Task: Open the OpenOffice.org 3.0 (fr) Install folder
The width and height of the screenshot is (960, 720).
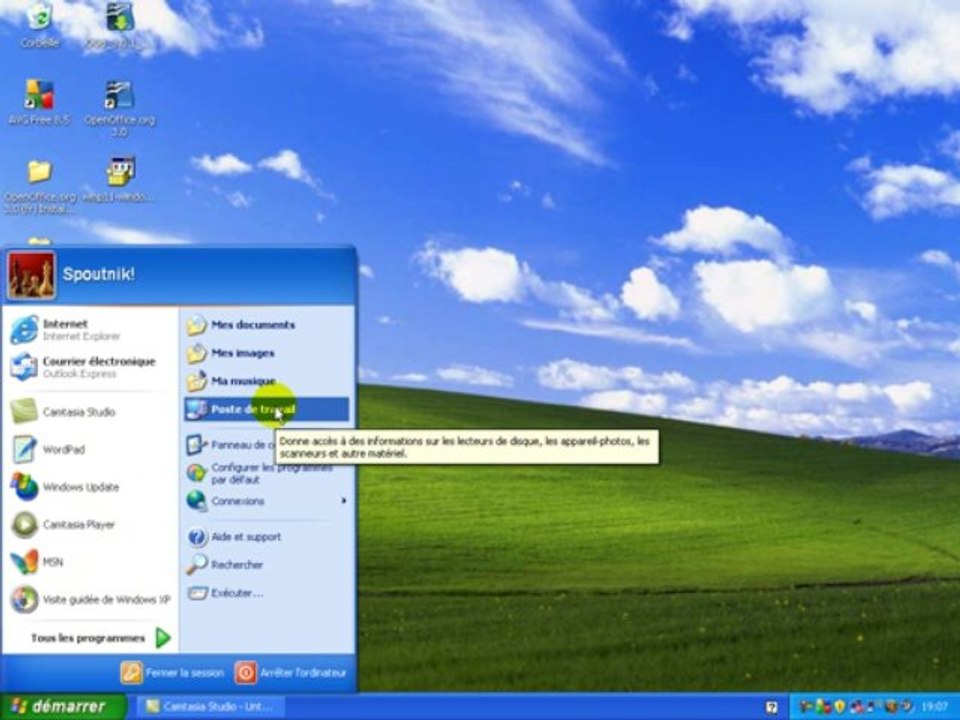Action: coord(39,185)
